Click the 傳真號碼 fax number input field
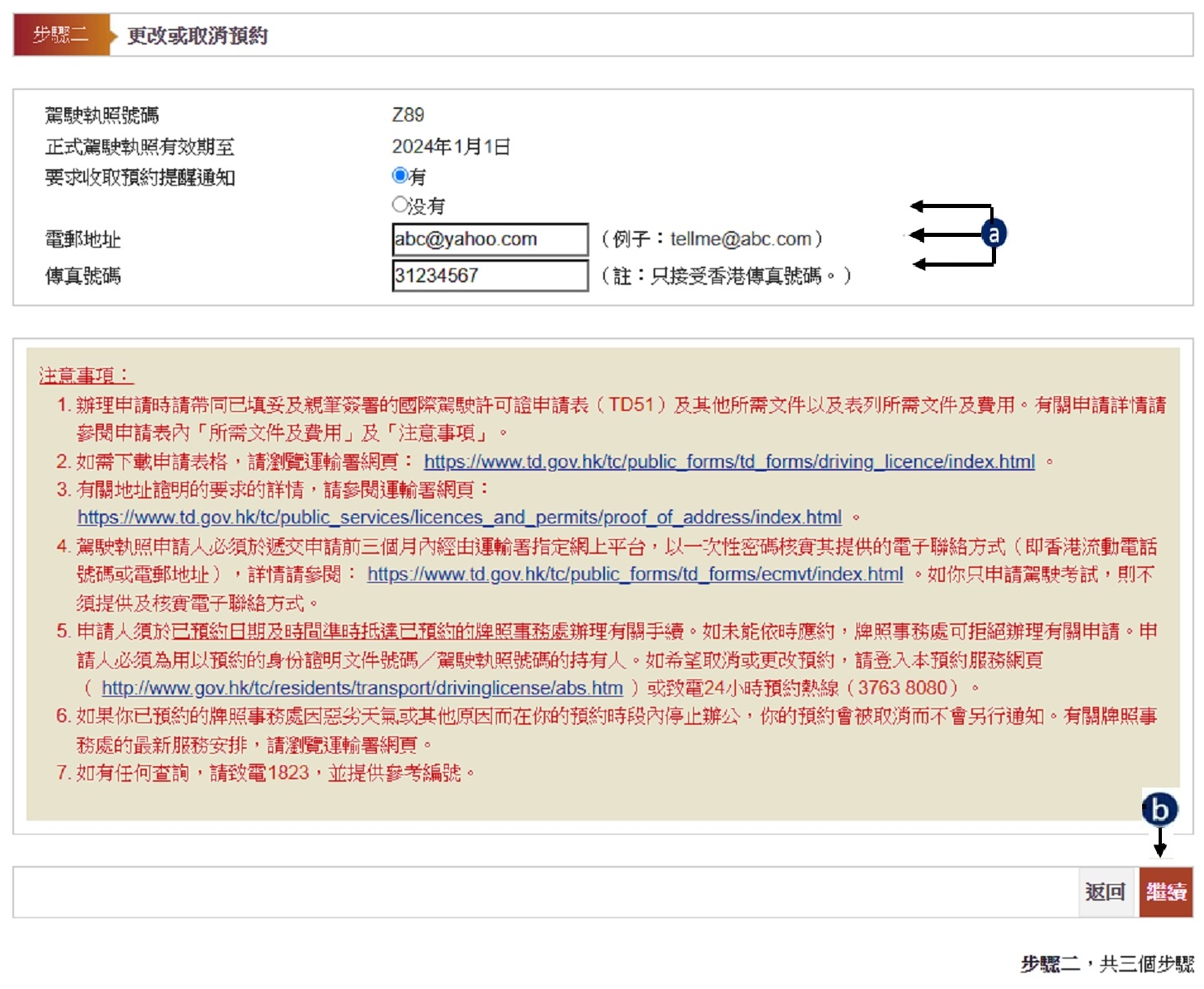This screenshot has height=989, width=1204. click(489, 276)
